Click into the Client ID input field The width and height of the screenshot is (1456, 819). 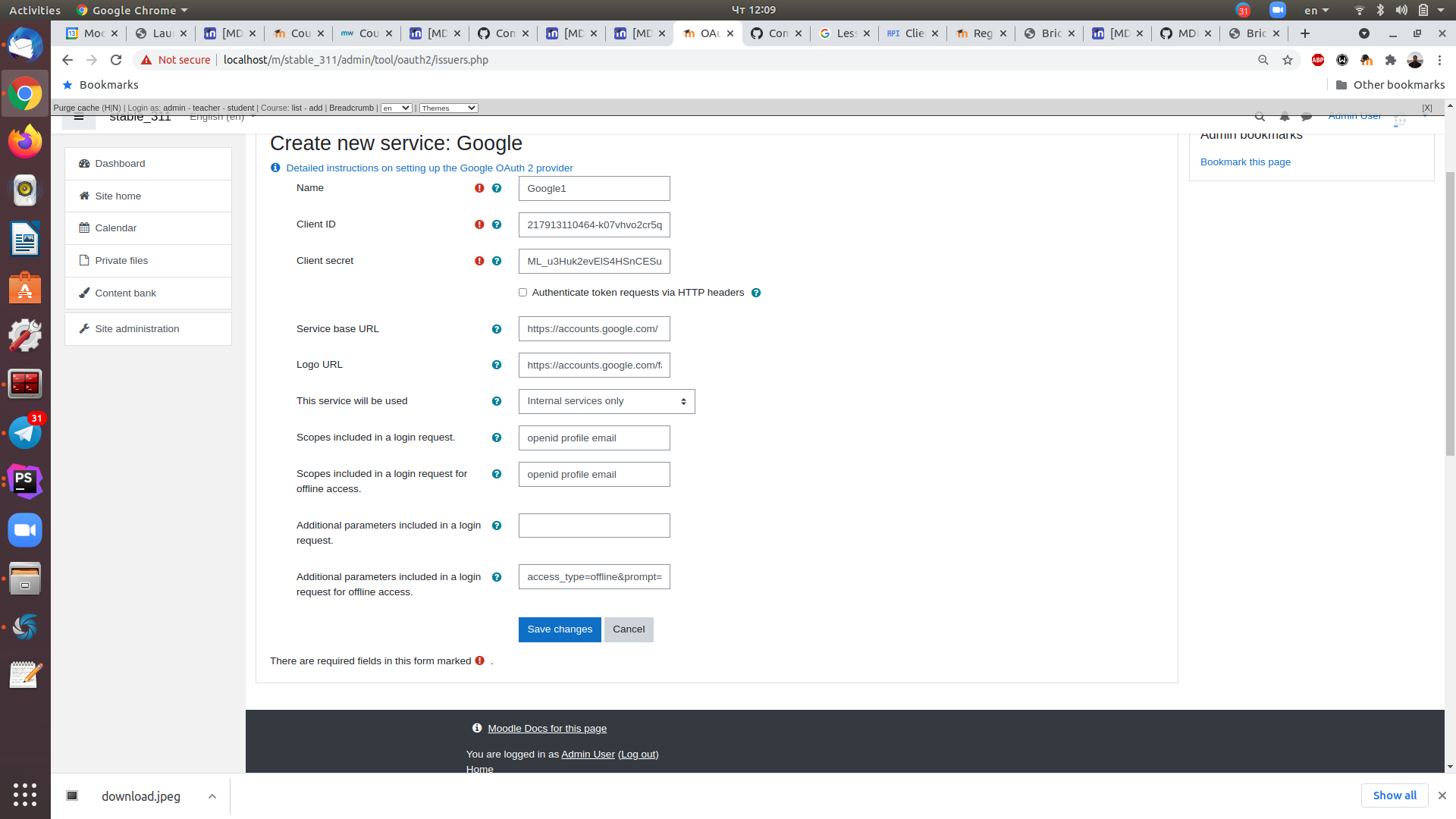594,225
